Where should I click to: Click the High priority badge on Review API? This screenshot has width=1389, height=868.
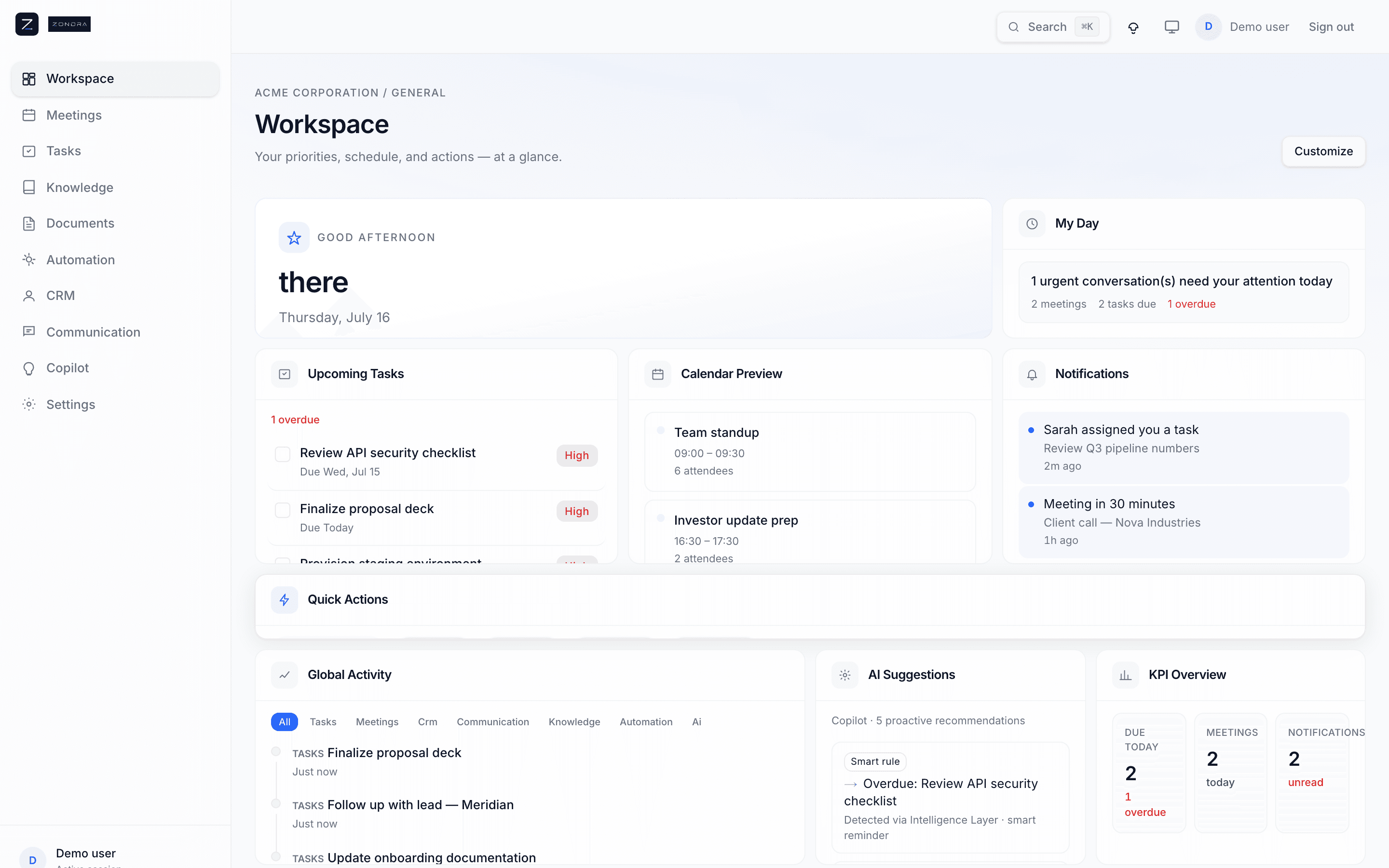point(577,455)
